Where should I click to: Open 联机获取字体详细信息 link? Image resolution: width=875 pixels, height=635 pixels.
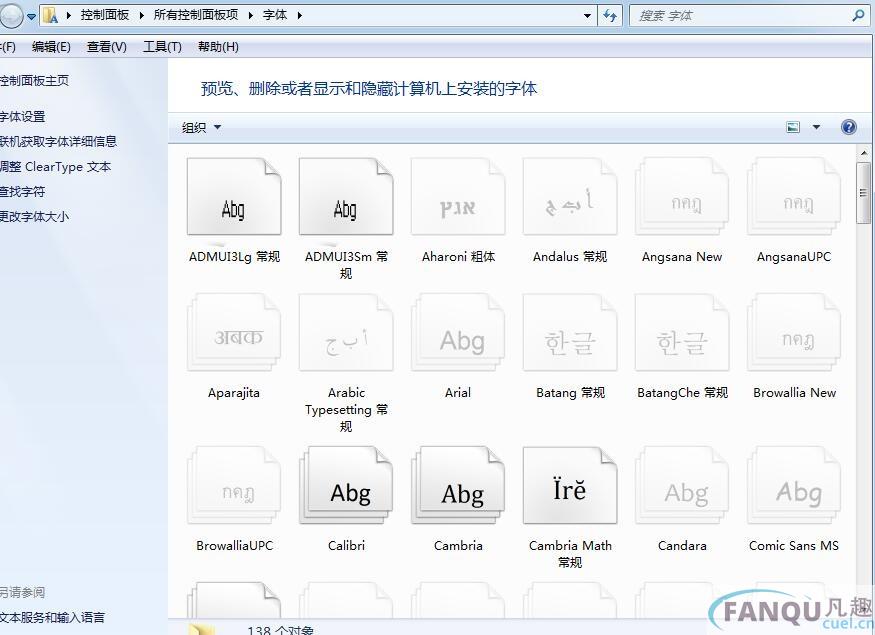point(58,142)
